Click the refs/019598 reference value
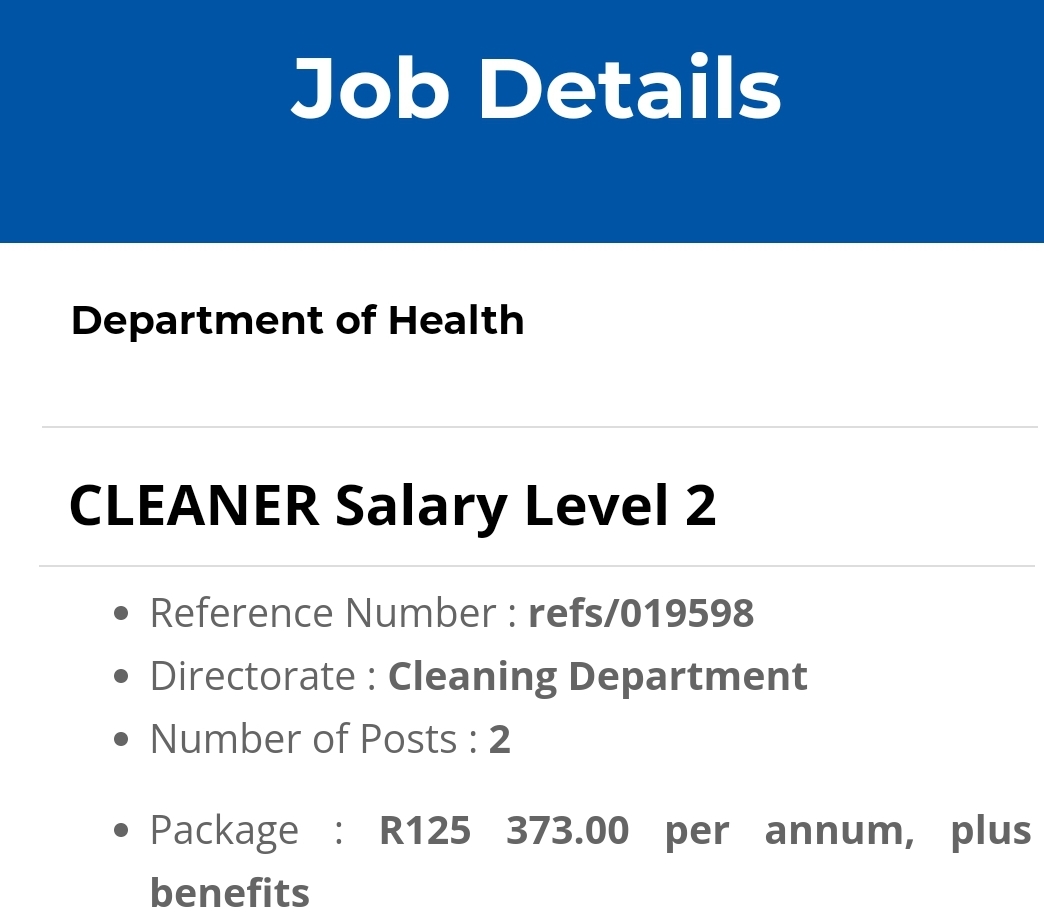The height and width of the screenshot is (917, 1044). tap(640, 613)
